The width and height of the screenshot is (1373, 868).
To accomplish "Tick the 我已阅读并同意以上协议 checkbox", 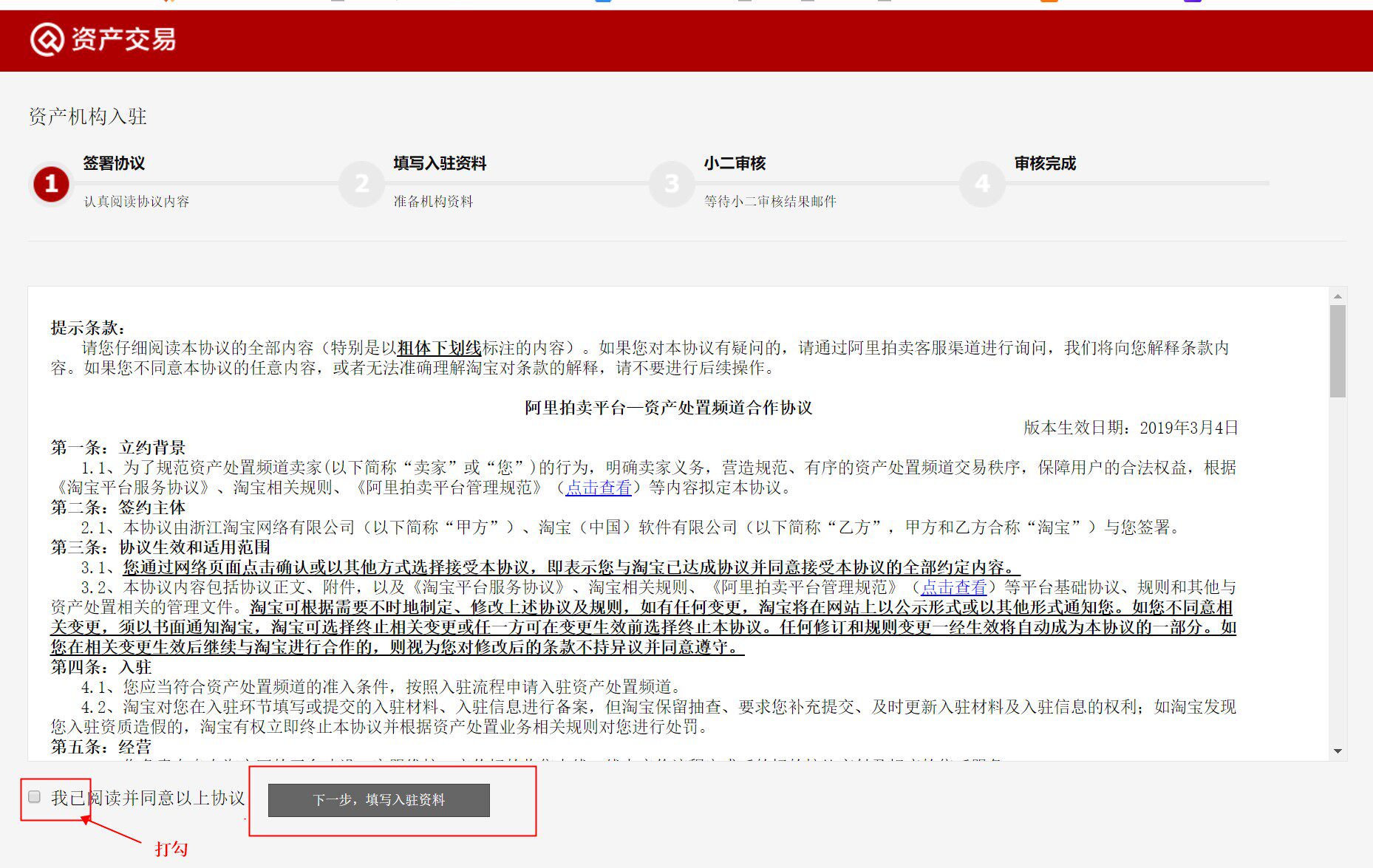I will click(x=34, y=796).
